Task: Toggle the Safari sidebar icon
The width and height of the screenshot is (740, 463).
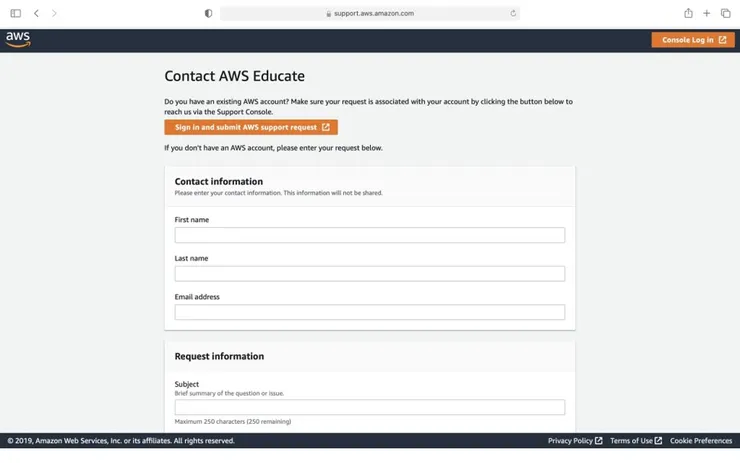Action: point(15,13)
